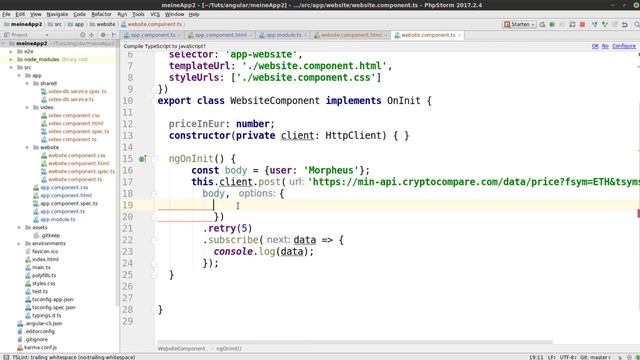Open the Project panel settings gear

(103, 35)
